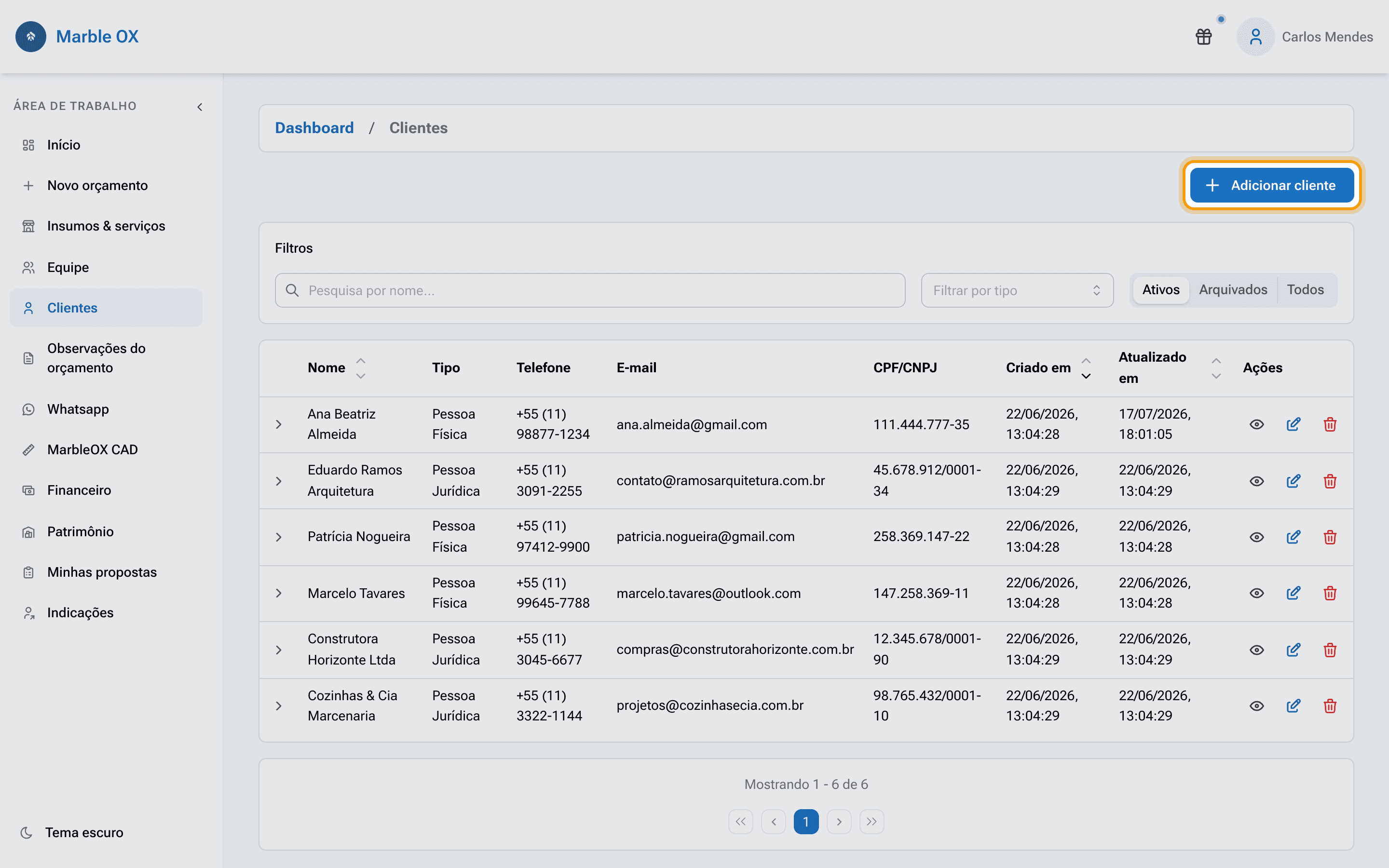View details of Cozinhas & Cia Marcenaria
Image resolution: width=1389 pixels, height=868 pixels.
tap(1256, 705)
